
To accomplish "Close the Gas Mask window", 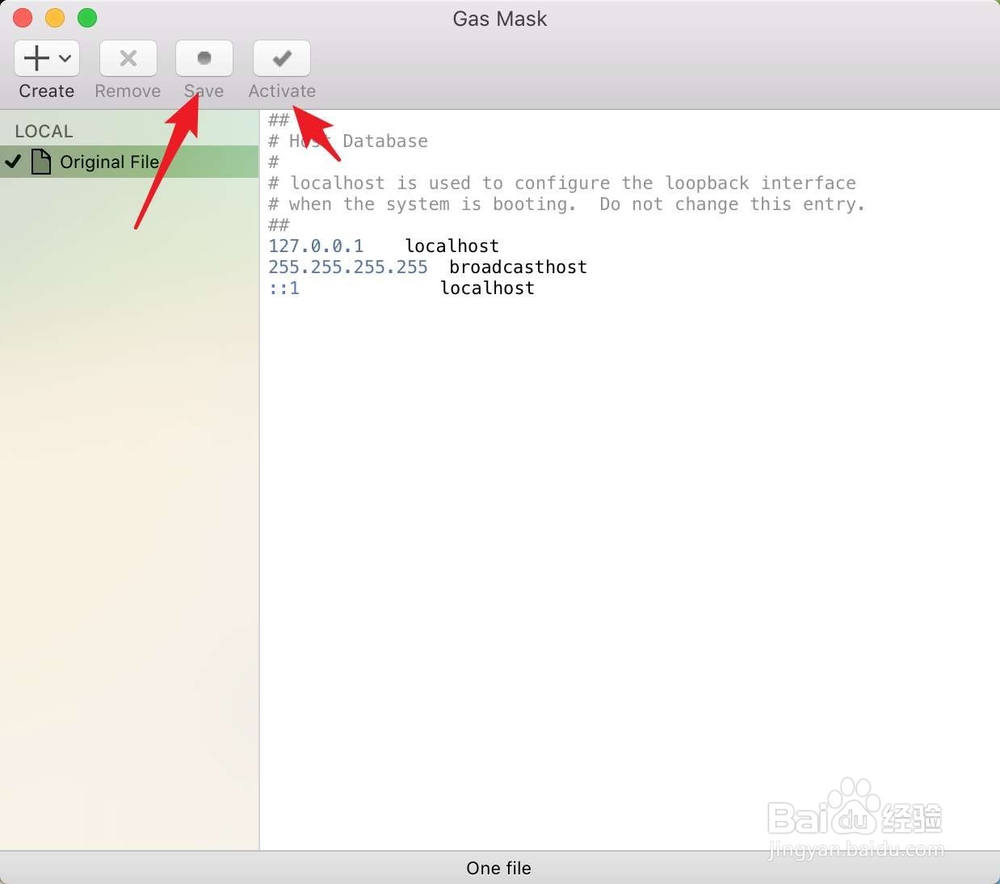I will pyautogui.click(x=22, y=18).
